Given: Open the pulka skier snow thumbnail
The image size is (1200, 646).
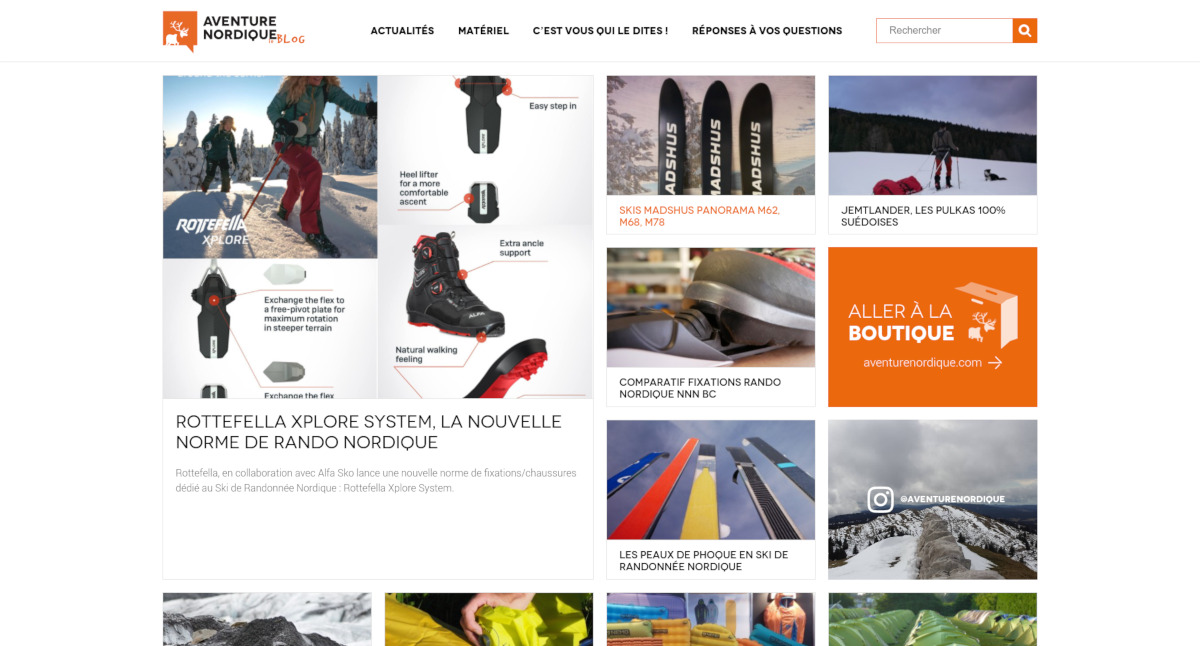Looking at the screenshot, I should pyautogui.click(x=932, y=135).
